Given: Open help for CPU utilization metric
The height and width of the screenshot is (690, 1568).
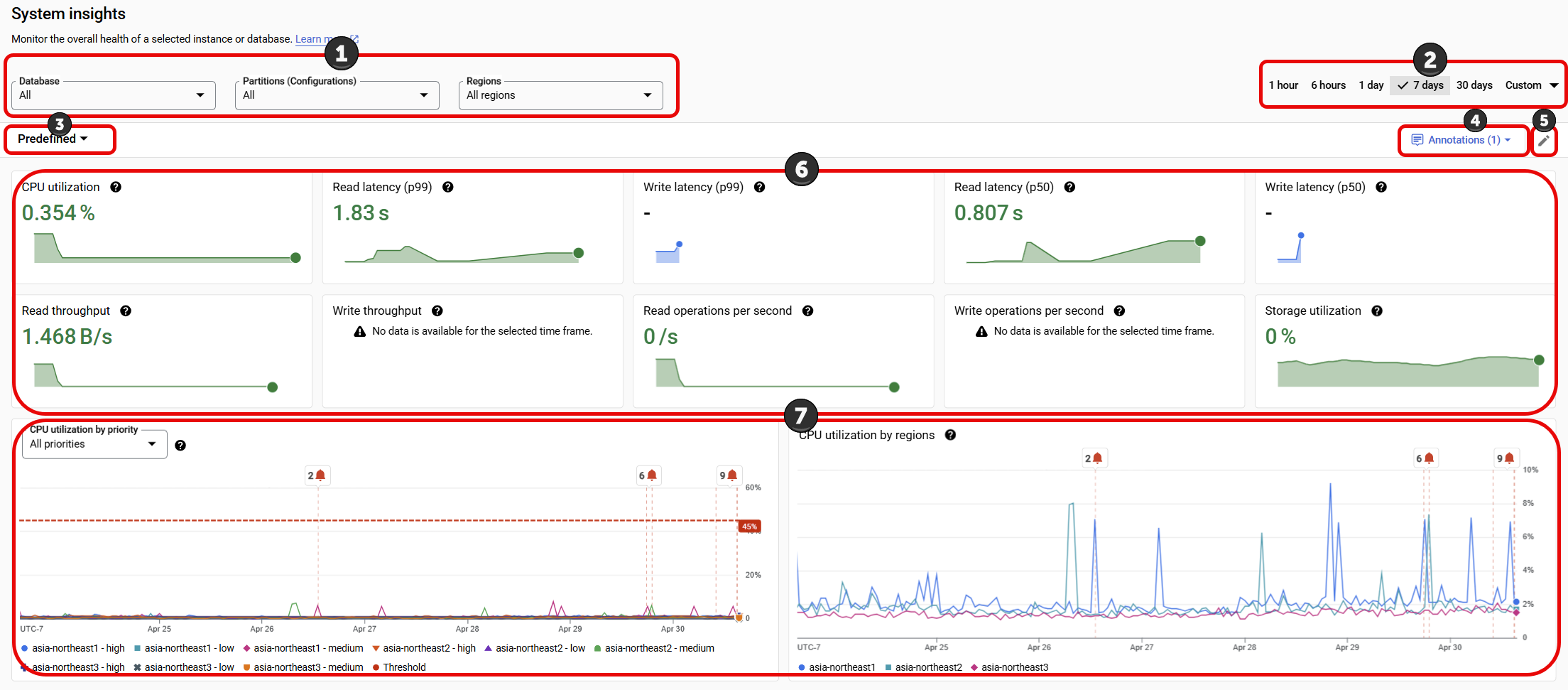Looking at the screenshot, I should click(116, 187).
